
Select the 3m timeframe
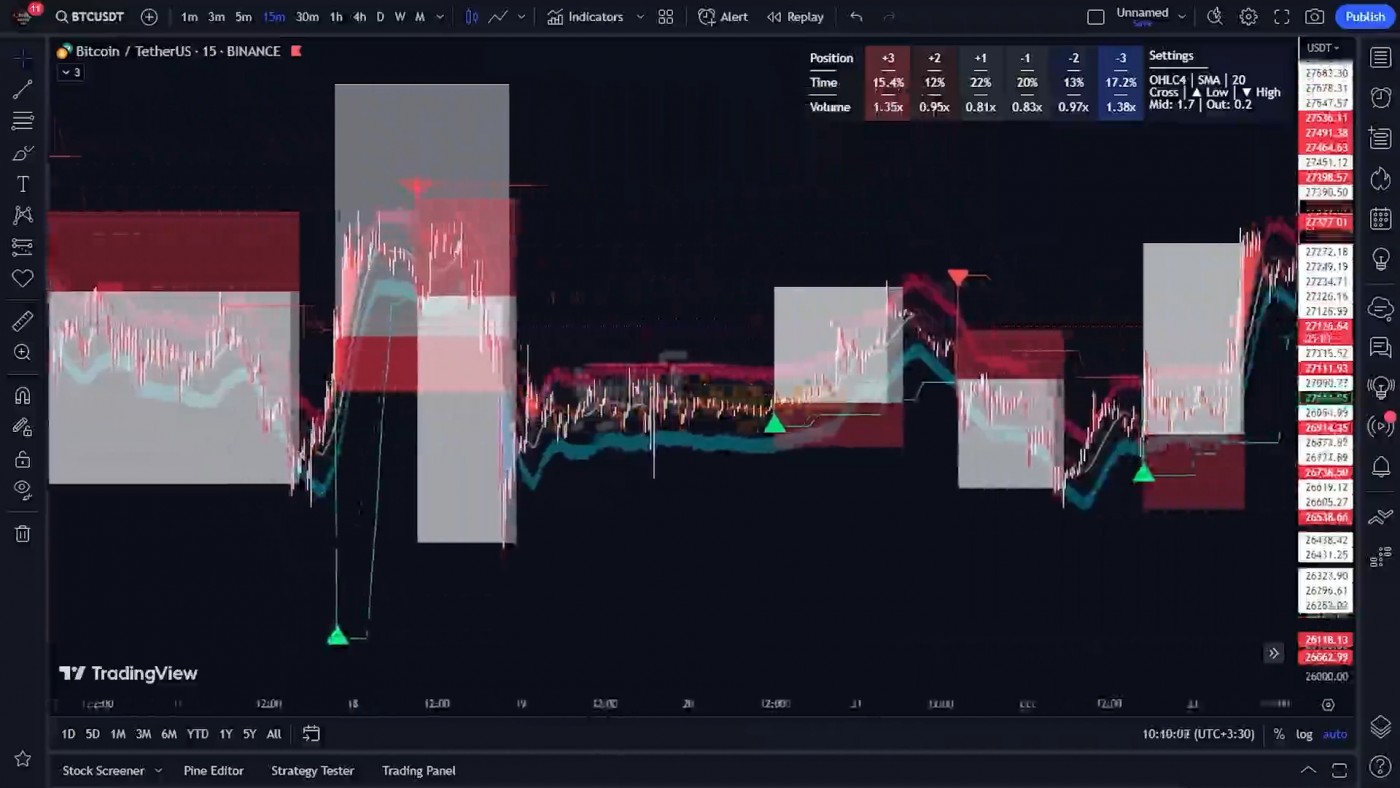coord(216,17)
